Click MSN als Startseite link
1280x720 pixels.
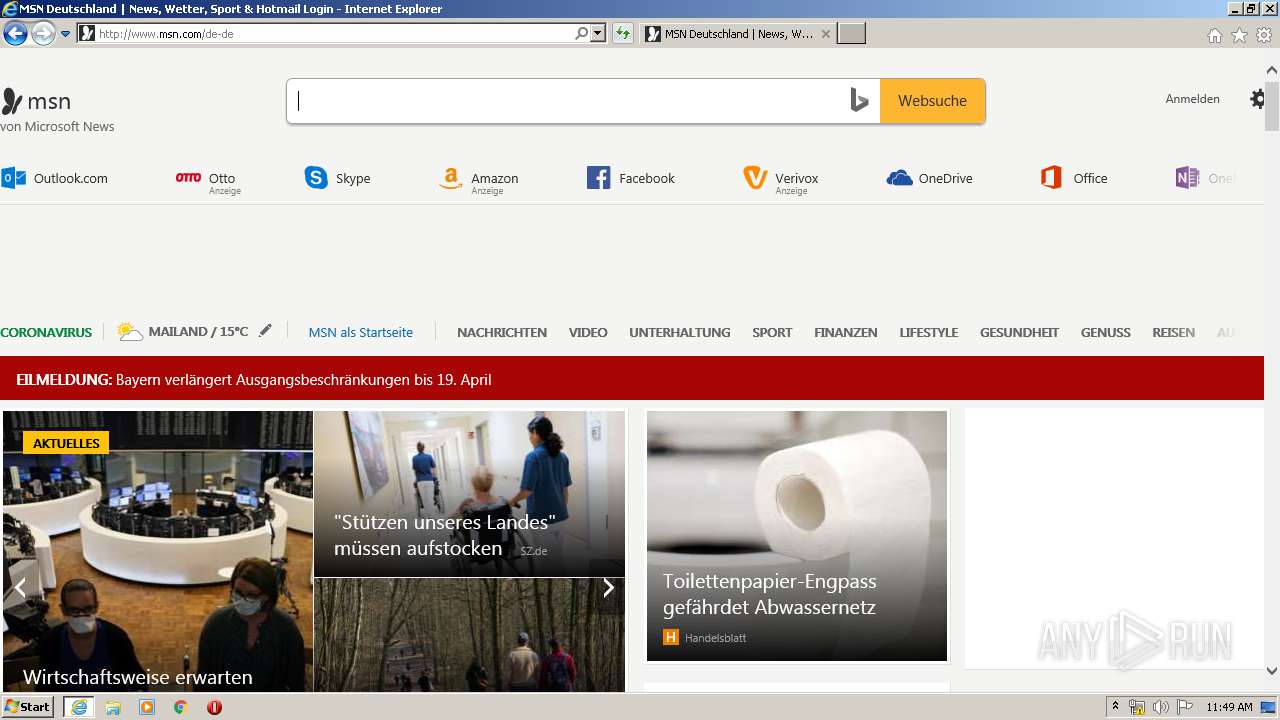coord(360,332)
